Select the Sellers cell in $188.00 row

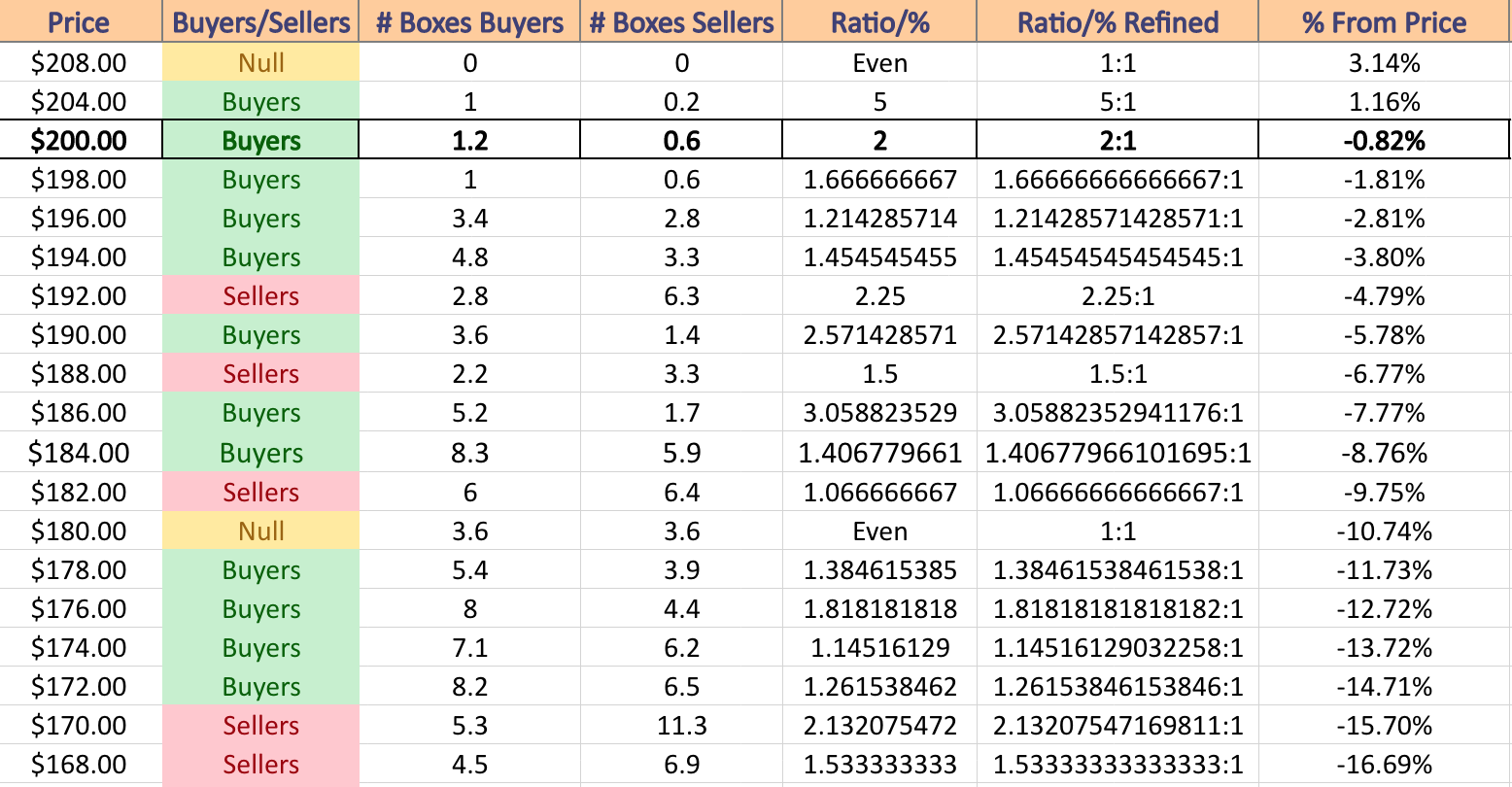261,374
